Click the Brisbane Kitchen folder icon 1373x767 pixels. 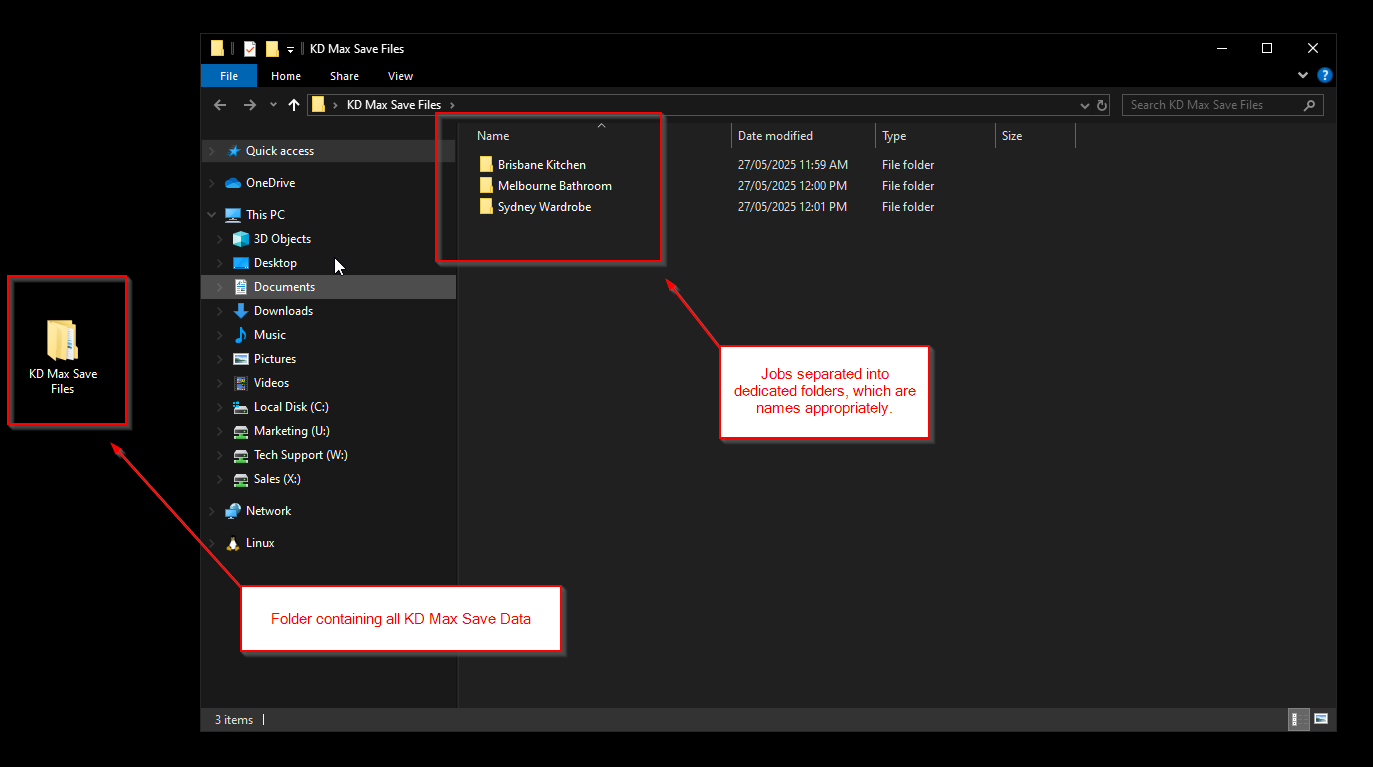[x=486, y=164]
